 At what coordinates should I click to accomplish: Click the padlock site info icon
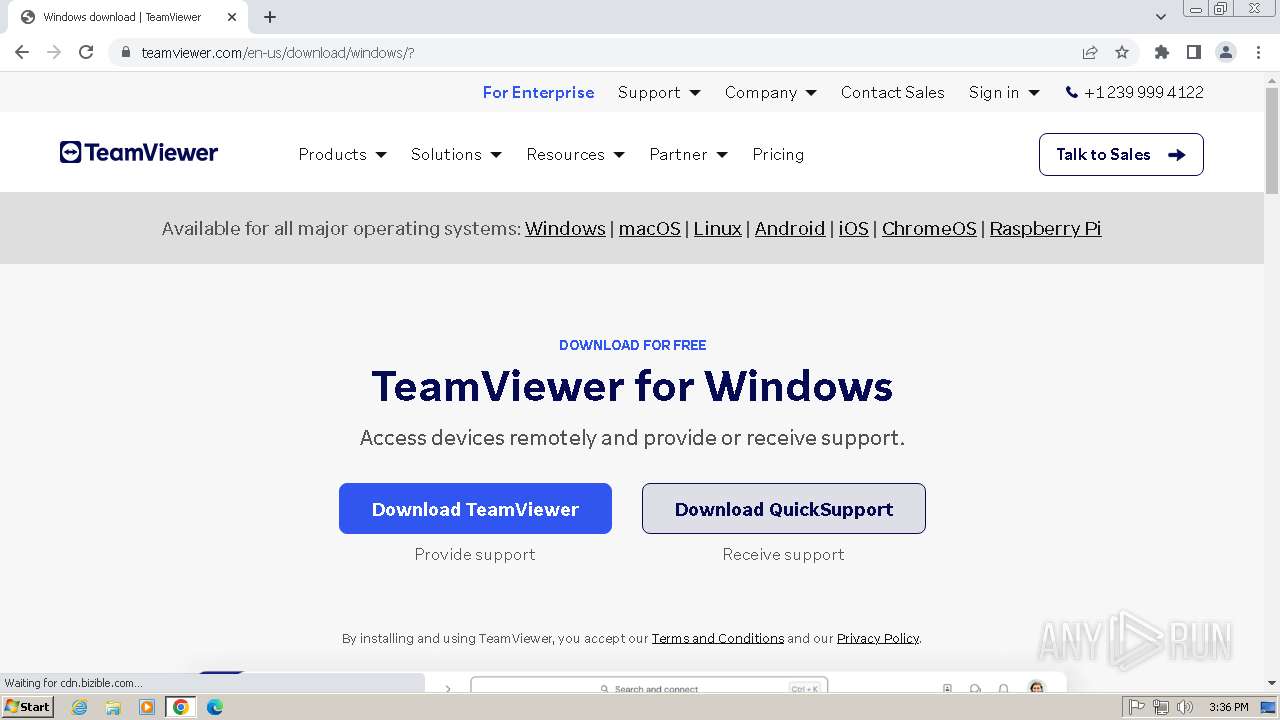pos(126,53)
